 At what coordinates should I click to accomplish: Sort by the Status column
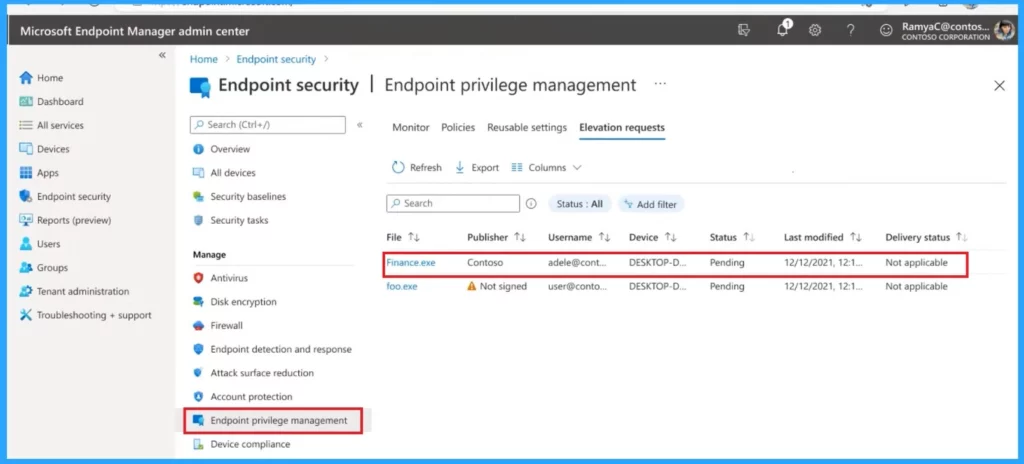[x=732, y=237]
